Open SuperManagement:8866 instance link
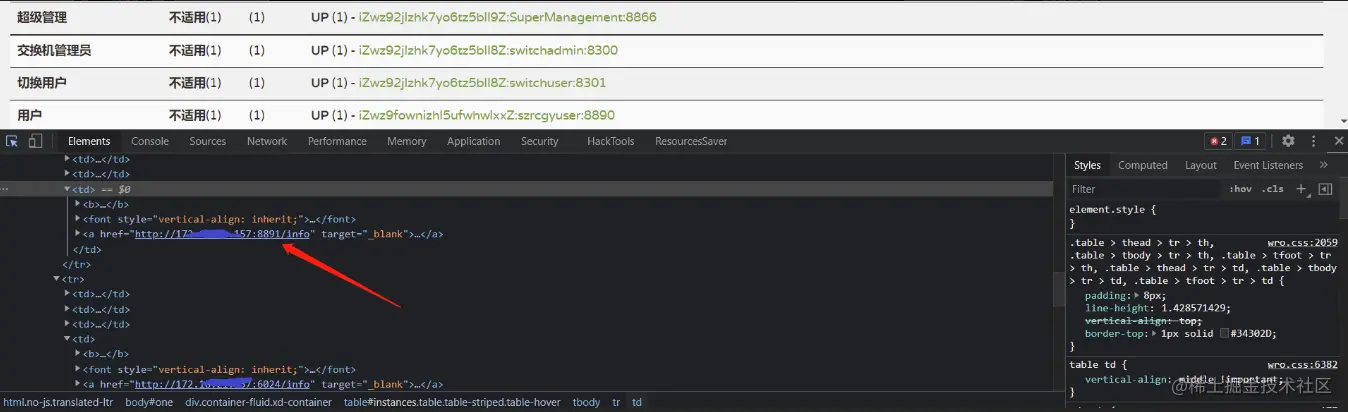Image resolution: width=1348 pixels, height=412 pixels. tap(508, 18)
